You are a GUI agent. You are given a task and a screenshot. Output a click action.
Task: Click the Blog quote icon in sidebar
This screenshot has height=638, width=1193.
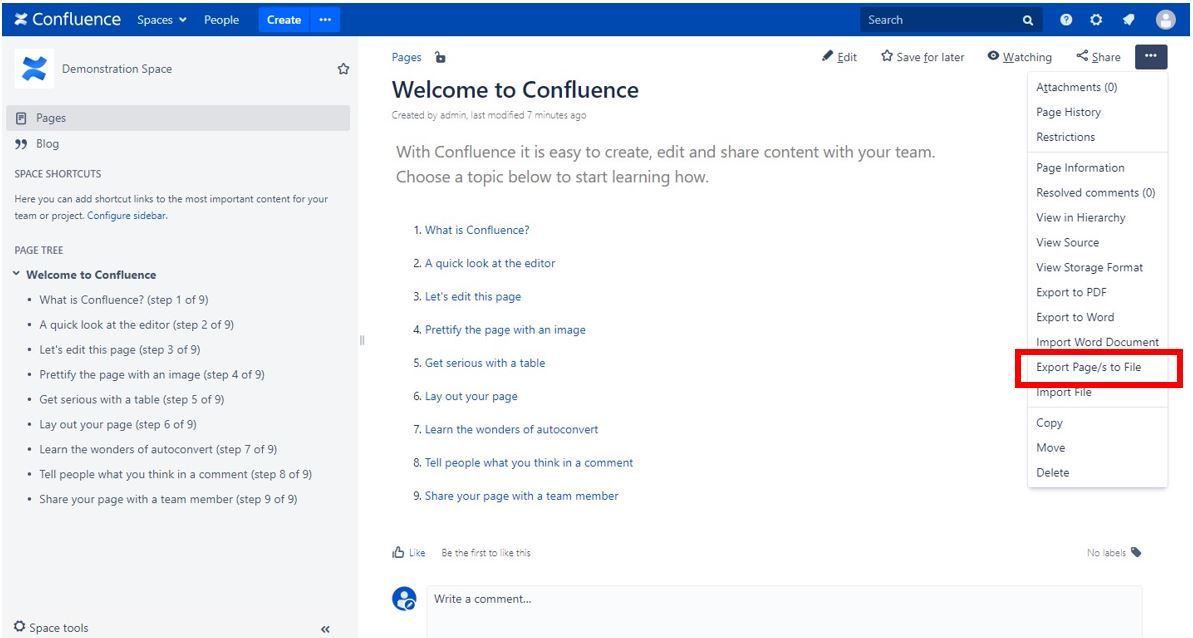21,144
